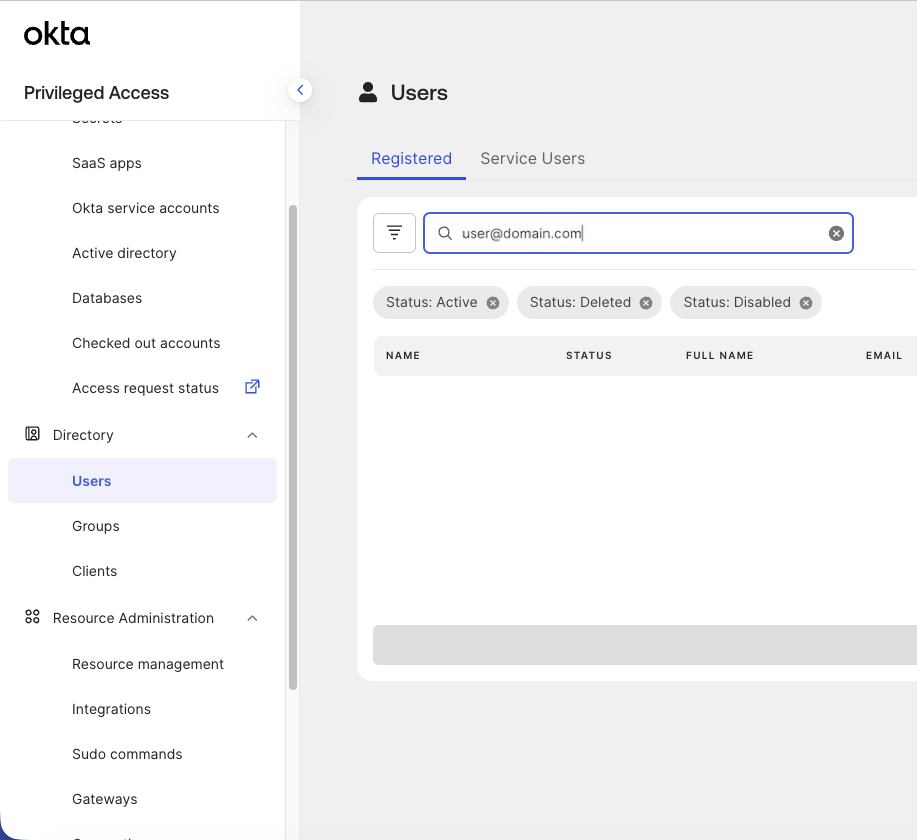Open Resource management
917x840 pixels.
[147, 665]
